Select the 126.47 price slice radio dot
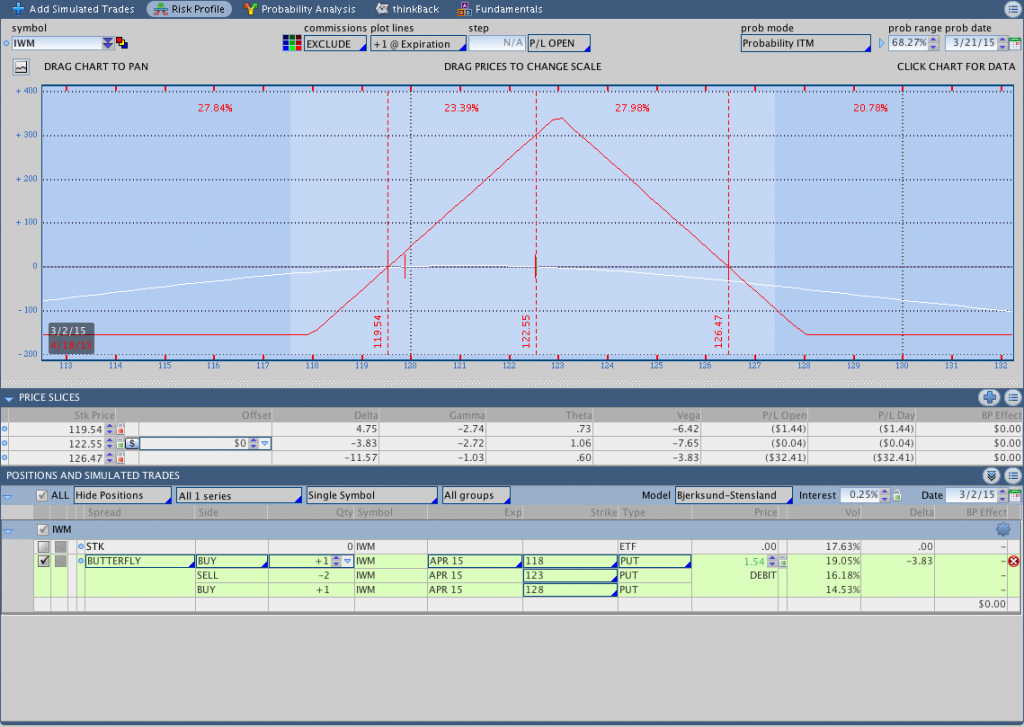 [x=5, y=458]
